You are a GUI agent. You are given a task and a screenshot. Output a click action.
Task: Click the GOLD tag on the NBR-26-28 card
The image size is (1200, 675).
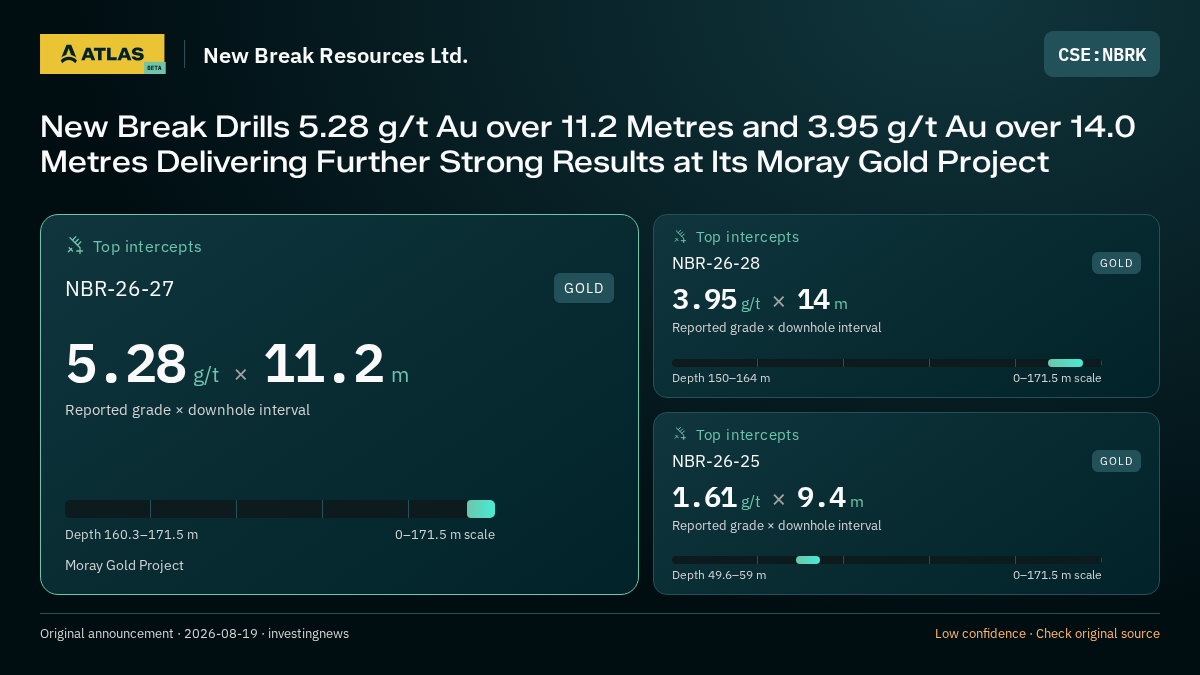point(1116,263)
